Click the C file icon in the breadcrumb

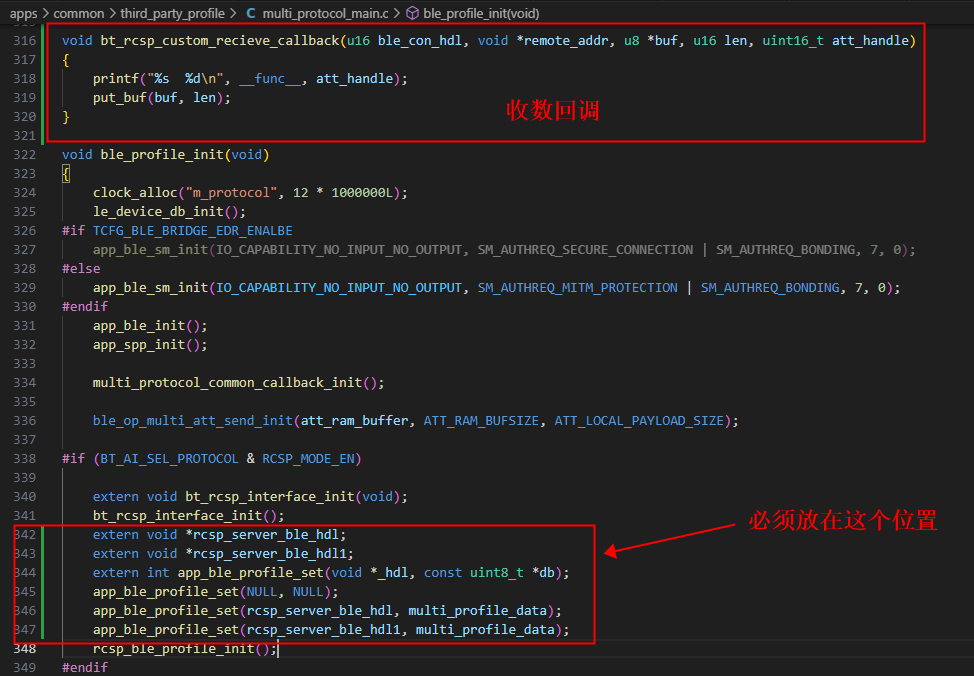pyautogui.click(x=251, y=13)
